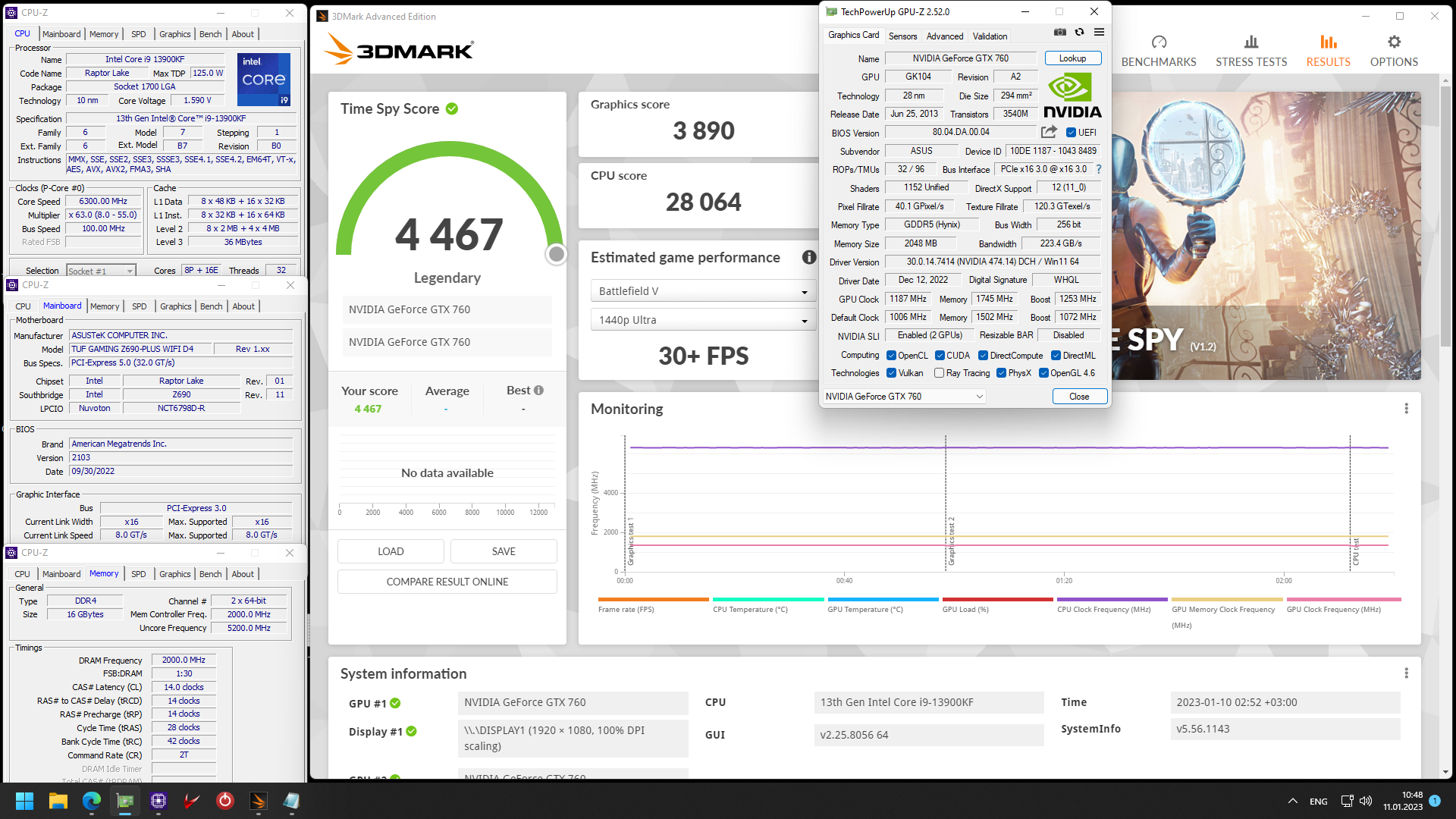This screenshot has width=1456, height=819.
Task: Open the 1440p Ultra resolution dropdown
Action: click(x=703, y=320)
